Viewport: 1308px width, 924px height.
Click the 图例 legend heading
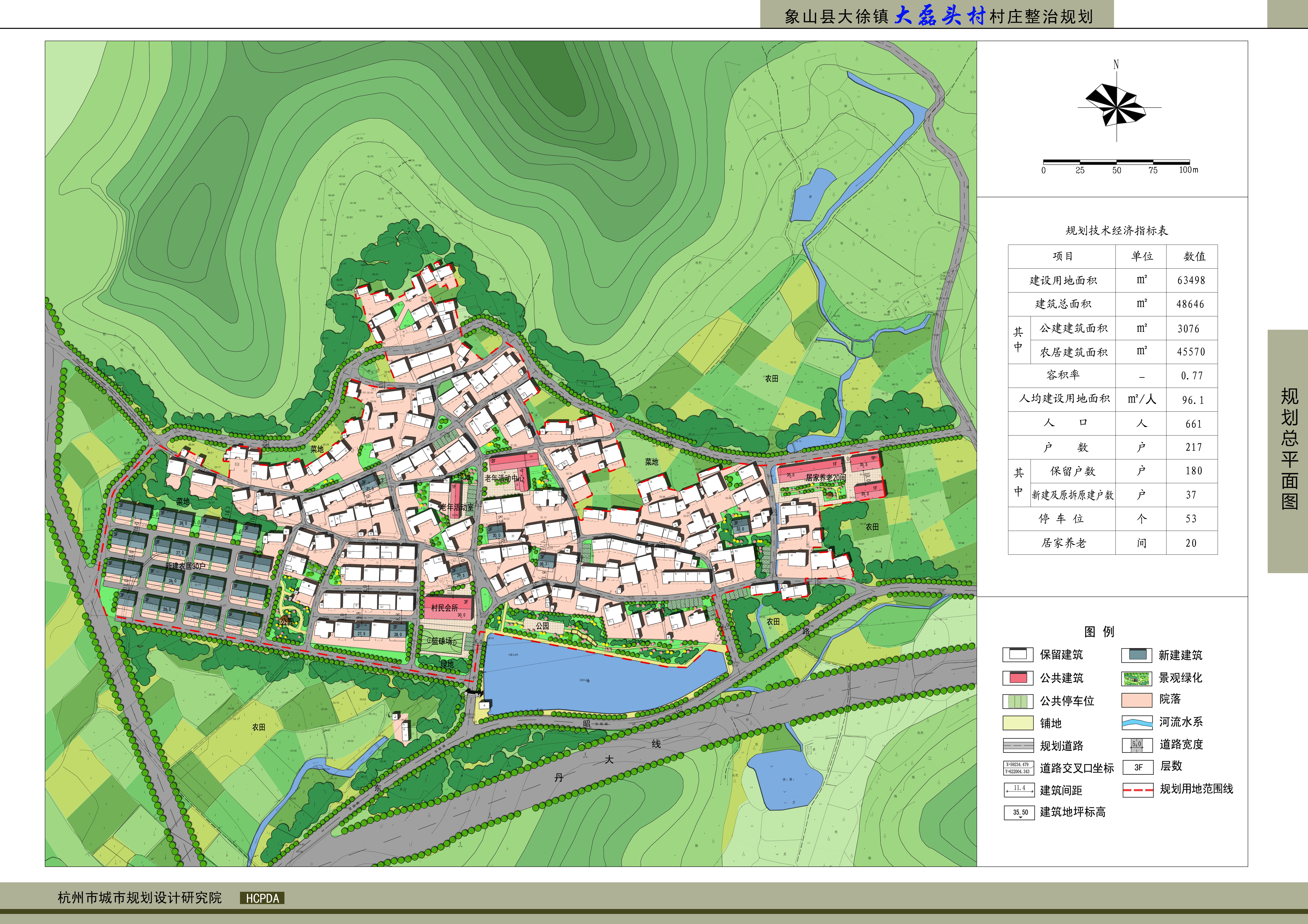[1099, 632]
